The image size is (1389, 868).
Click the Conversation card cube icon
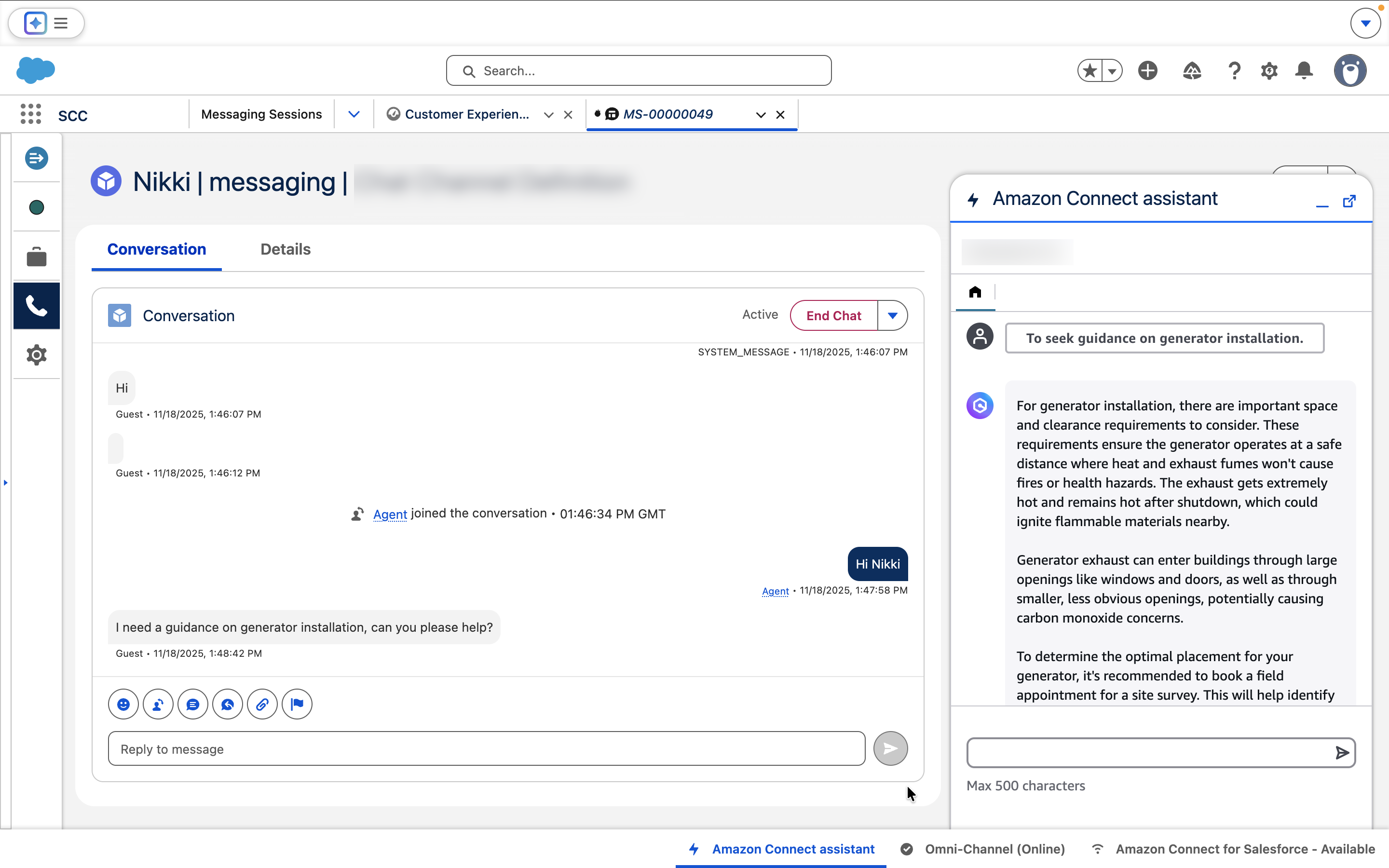pyautogui.click(x=120, y=316)
